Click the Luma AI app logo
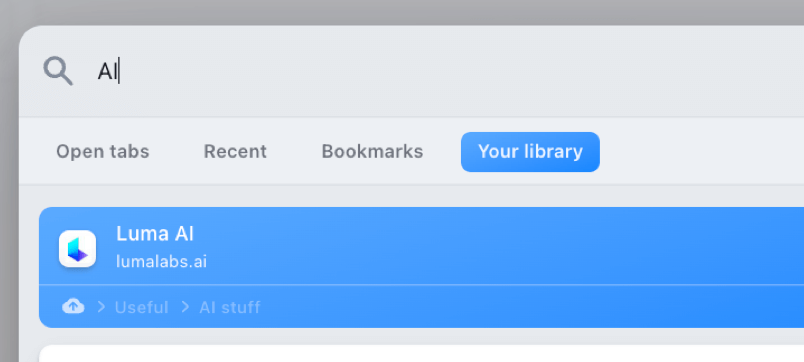The image size is (804, 362). click(x=77, y=249)
